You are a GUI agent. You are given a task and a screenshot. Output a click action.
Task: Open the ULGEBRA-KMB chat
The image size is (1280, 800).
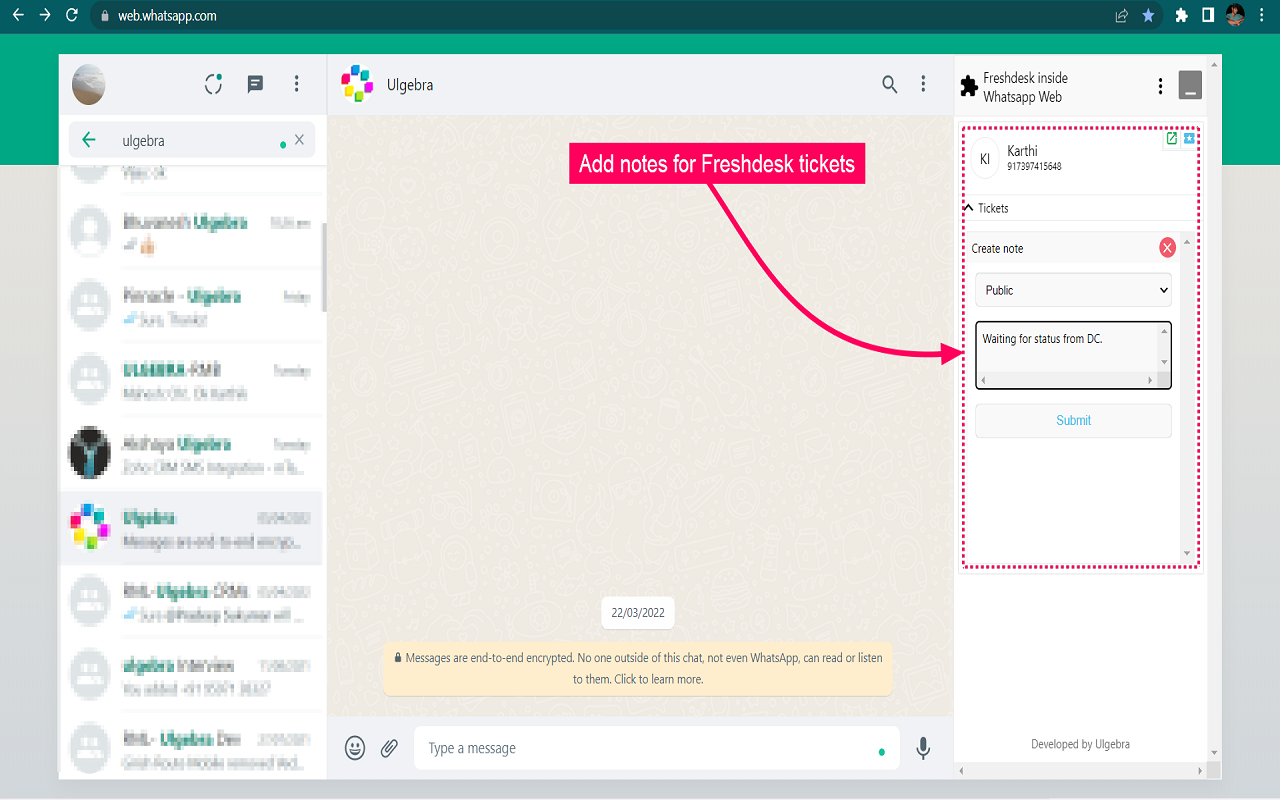pyautogui.click(x=191, y=380)
